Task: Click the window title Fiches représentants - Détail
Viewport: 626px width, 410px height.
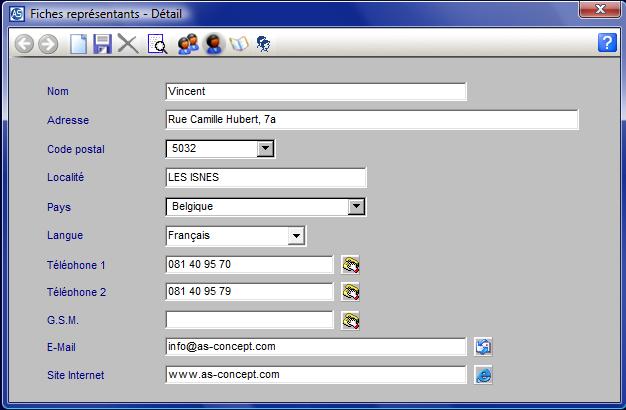Action: coord(106,14)
